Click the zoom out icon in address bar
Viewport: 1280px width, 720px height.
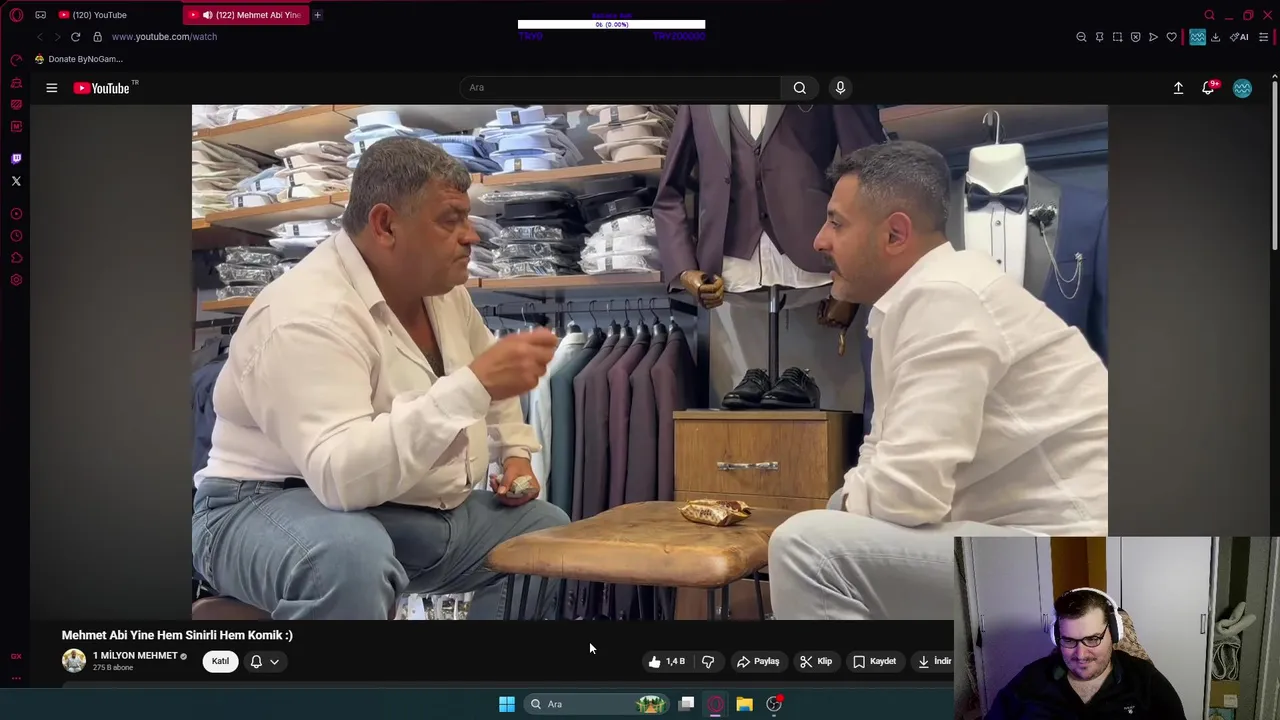(x=1081, y=37)
